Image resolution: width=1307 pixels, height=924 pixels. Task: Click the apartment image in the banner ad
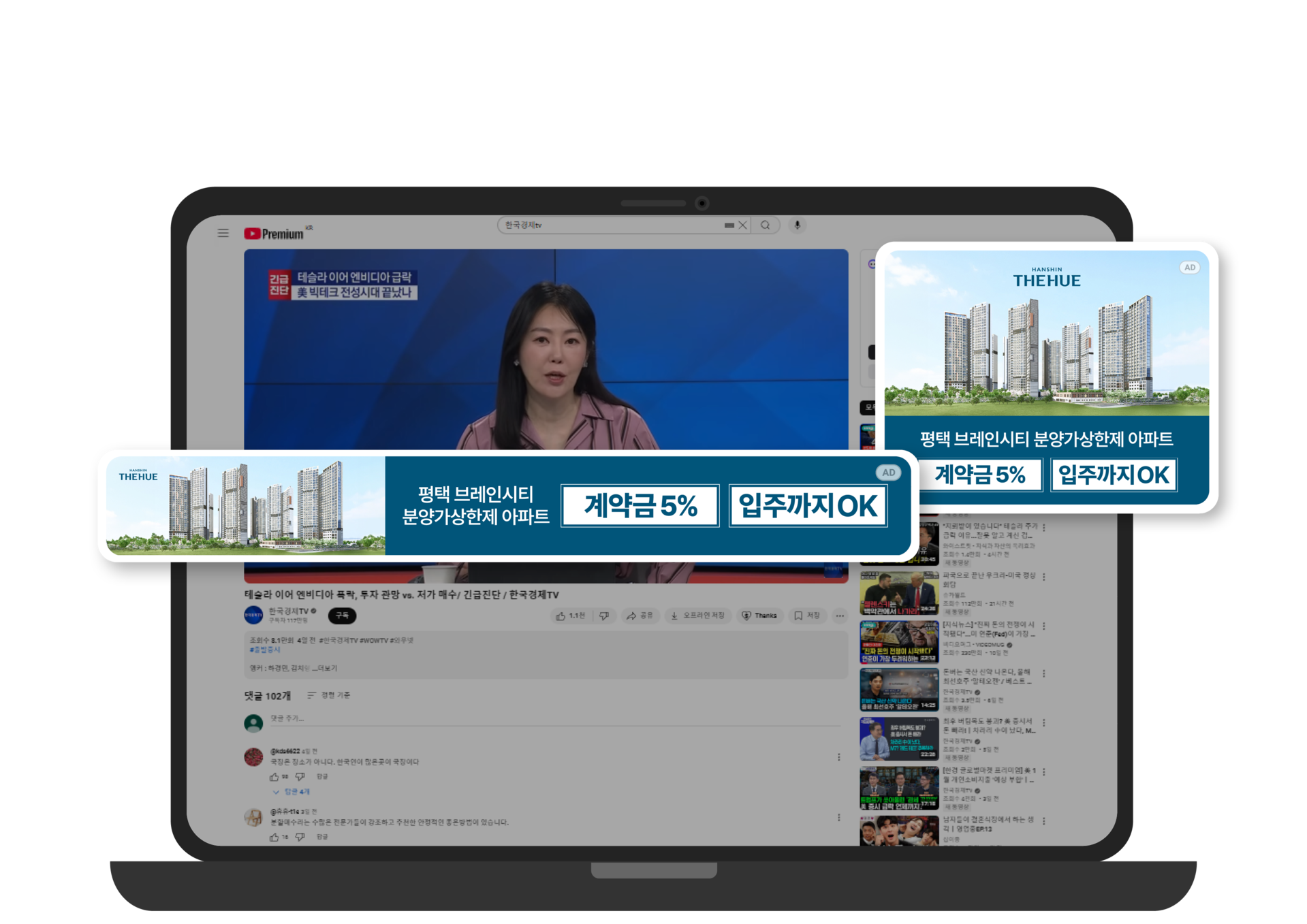[246, 506]
